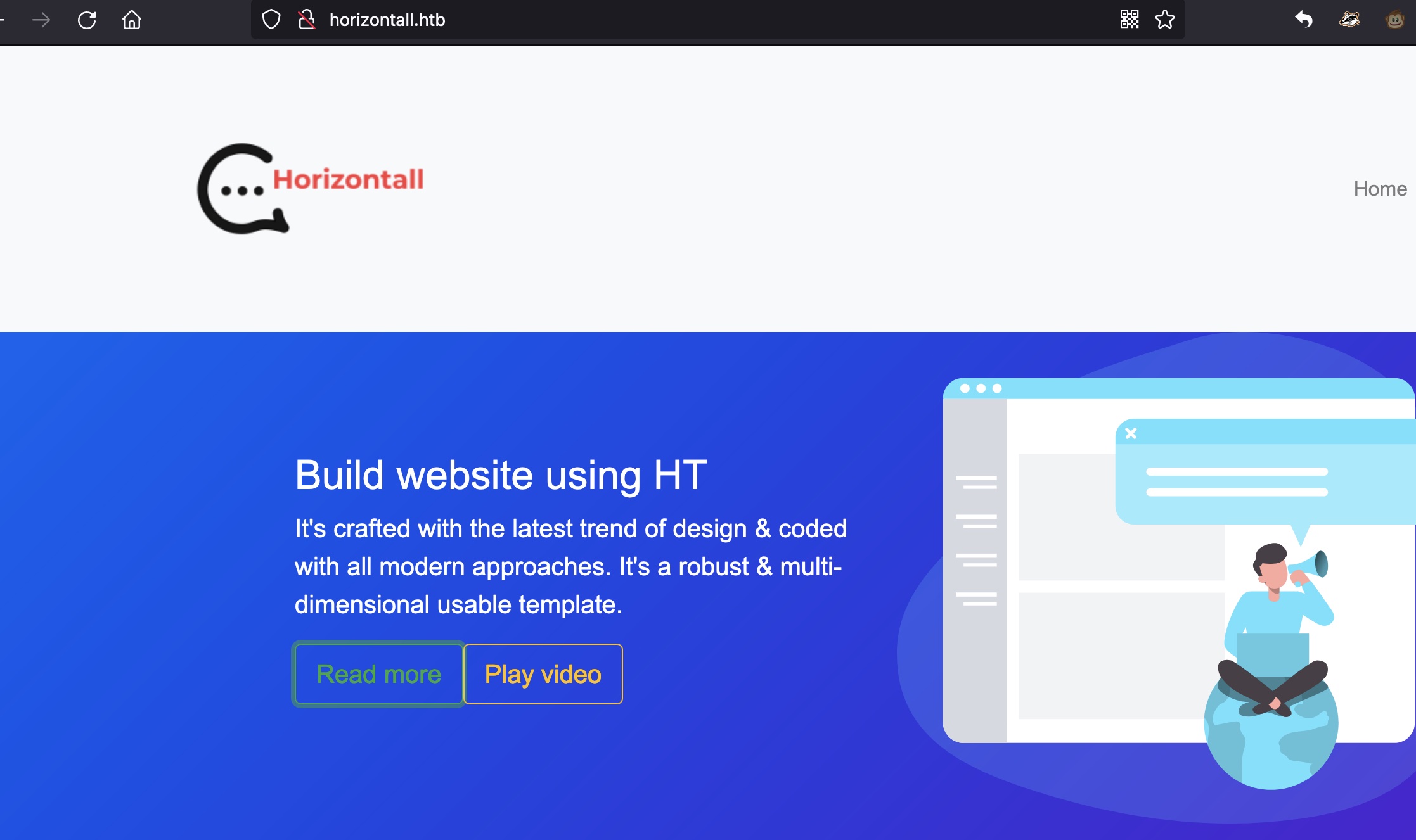Reload the current page
The width and height of the screenshot is (1416, 840).
coord(87,20)
